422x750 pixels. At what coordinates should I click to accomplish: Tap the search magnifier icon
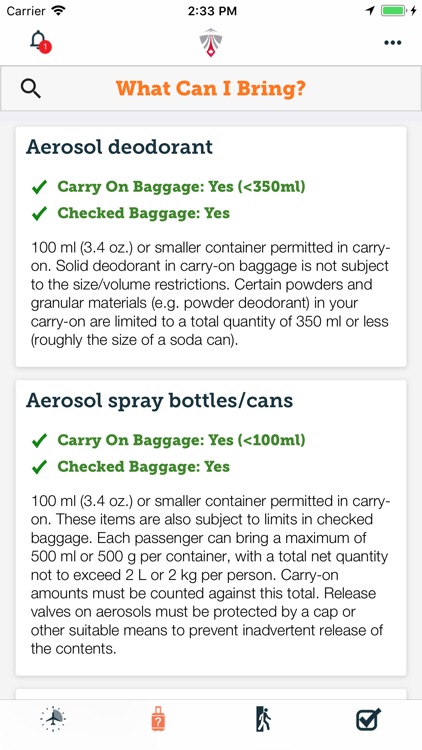point(31,88)
